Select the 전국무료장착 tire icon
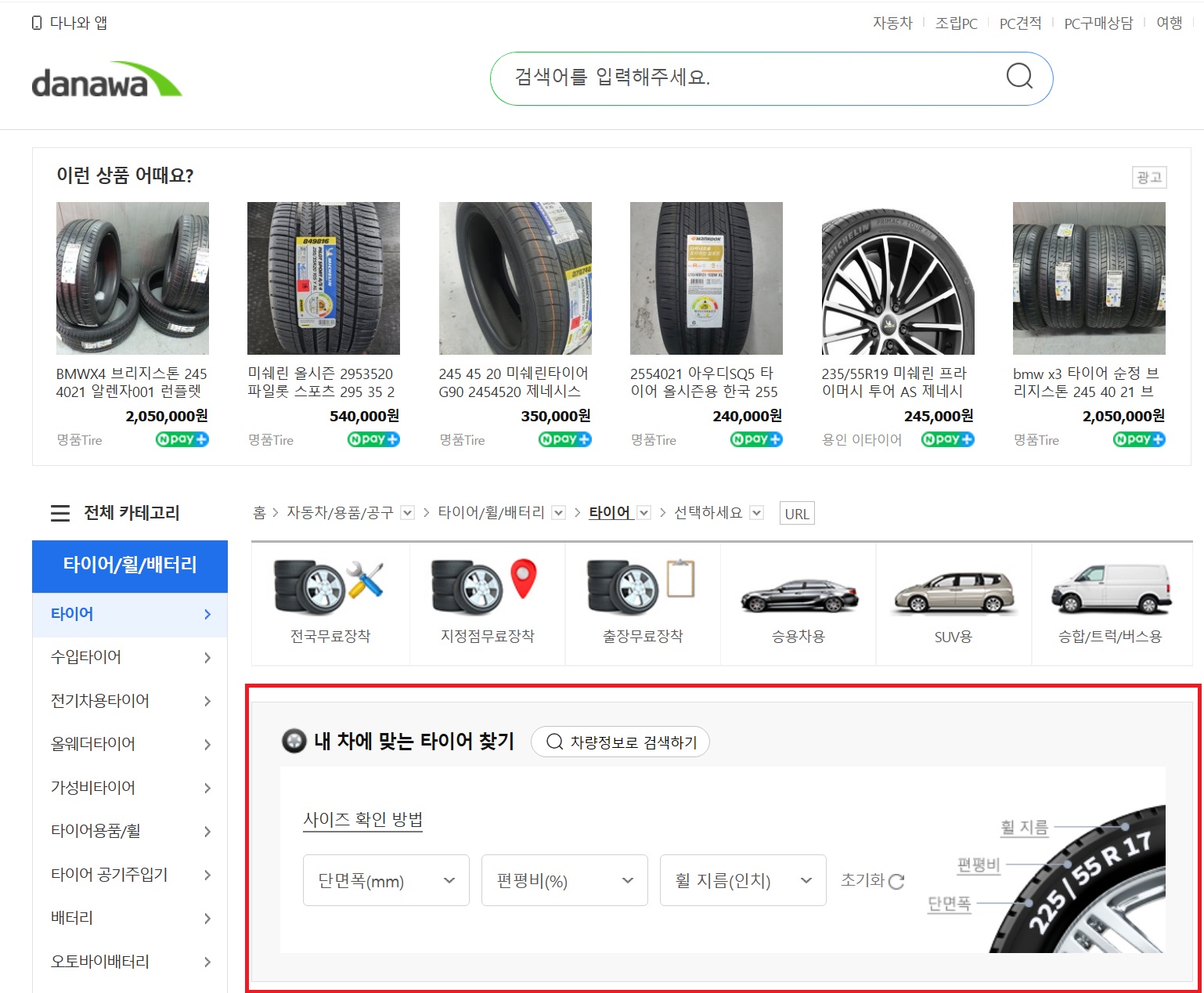Viewport: 1204px width, 993px height. [x=330, y=587]
